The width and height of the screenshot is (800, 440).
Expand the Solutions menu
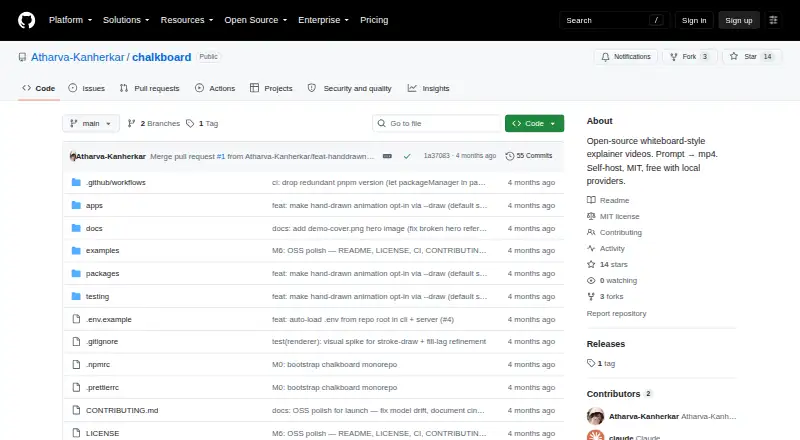tap(126, 20)
